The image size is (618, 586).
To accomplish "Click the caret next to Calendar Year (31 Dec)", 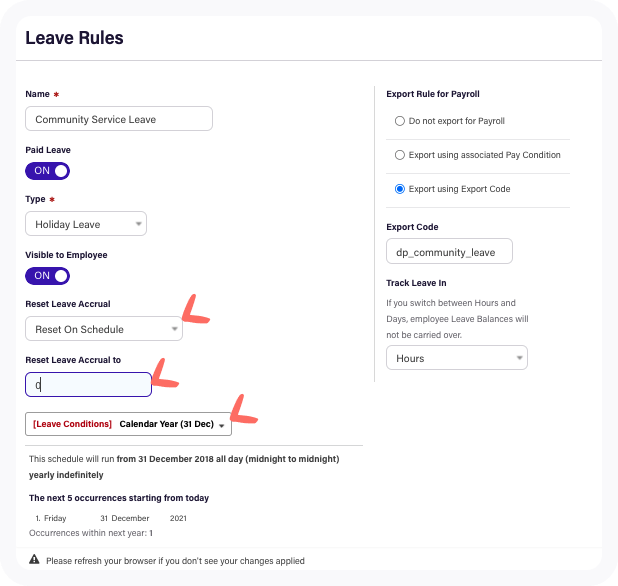I will click(x=222, y=426).
